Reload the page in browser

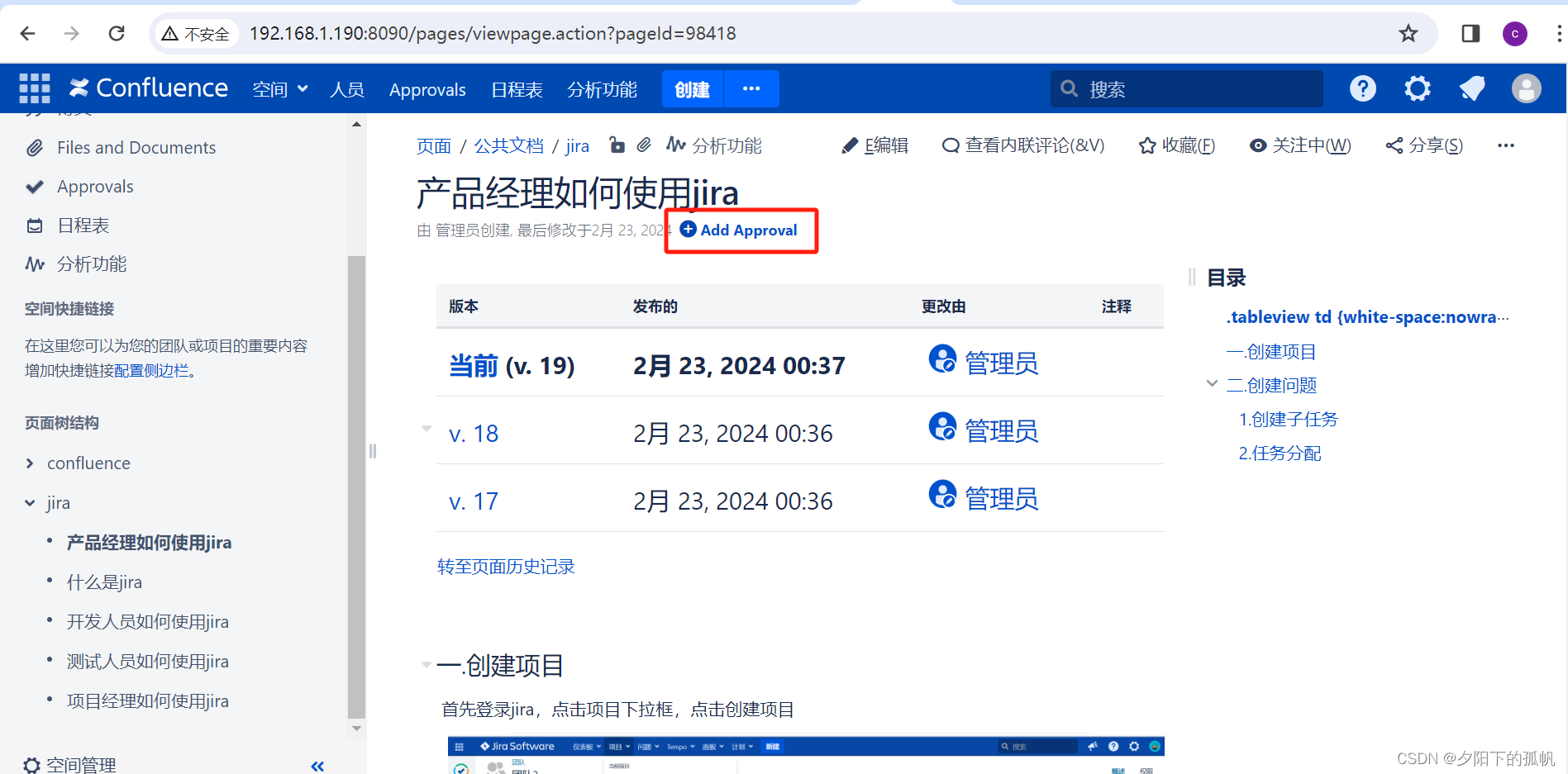tap(117, 33)
